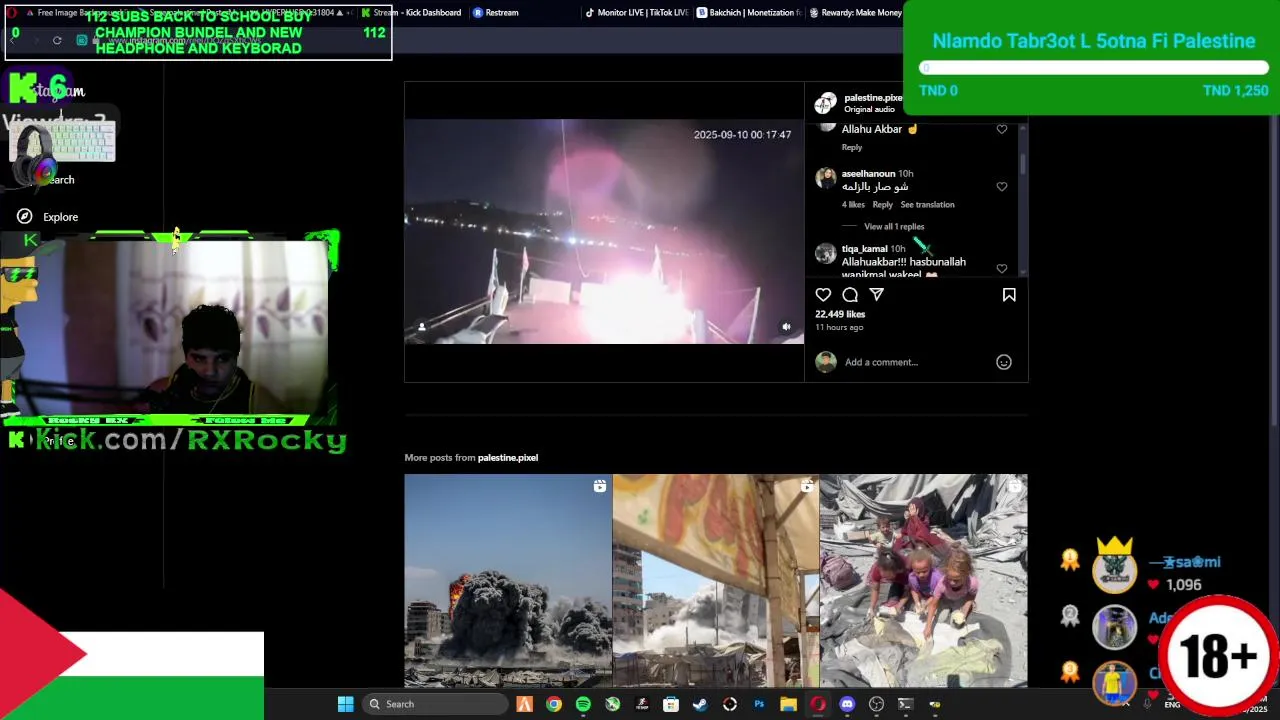Click the orange A app in taskbar
Viewport: 1280px width, 720px height.
coord(524,704)
